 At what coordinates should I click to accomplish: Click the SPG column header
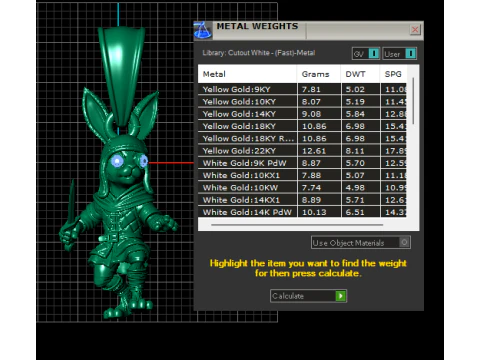(x=393, y=74)
